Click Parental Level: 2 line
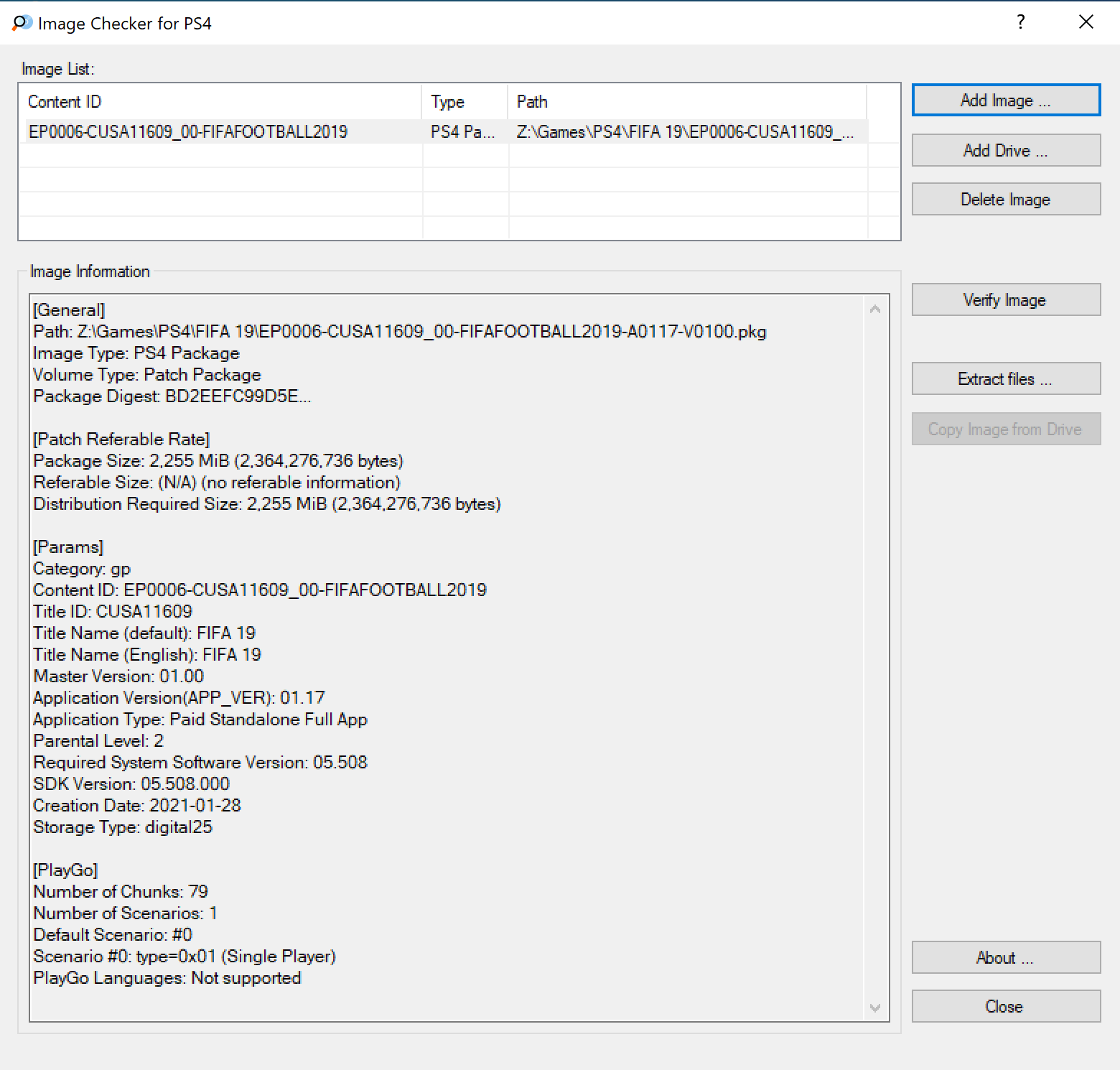Viewport: 1120px width, 1070px height. click(x=98, y=740)
